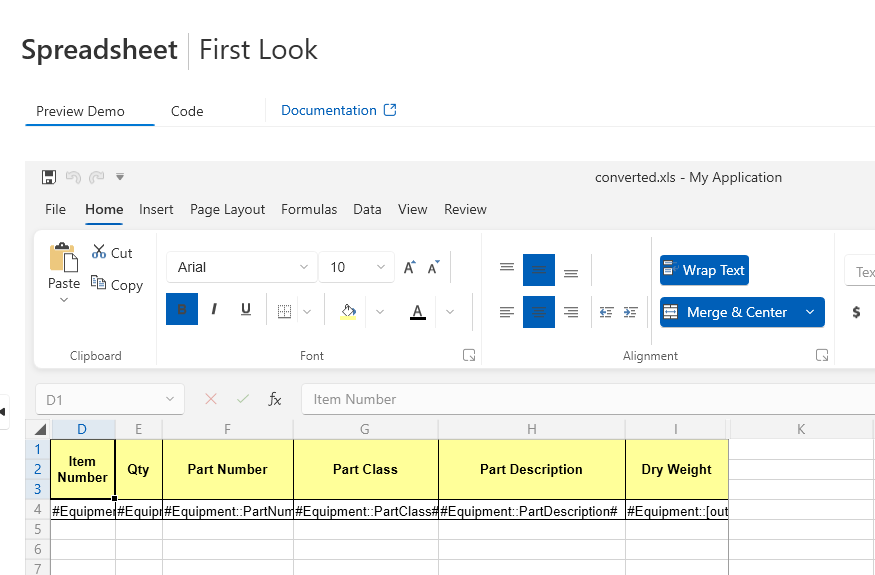Click the Paste clipboard icon
Image resolution: width=875 pixels, height=575 pixels.
coord(63,258)
